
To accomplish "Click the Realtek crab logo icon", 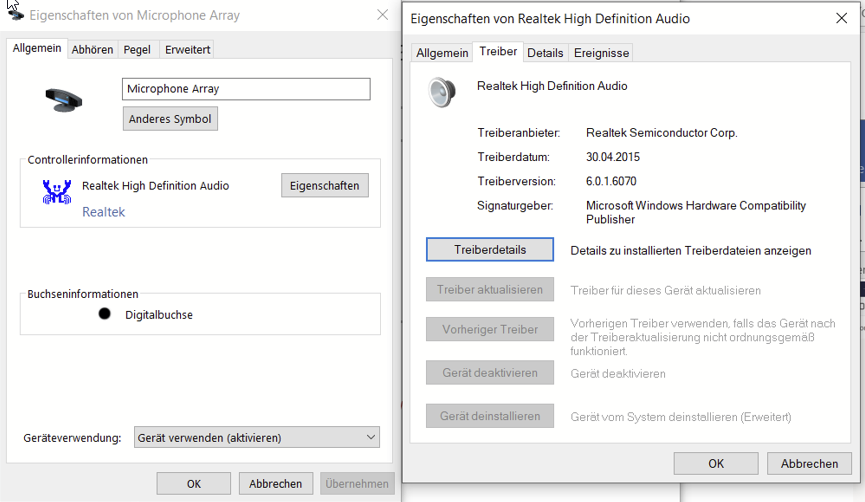I will tap(57, 192).
